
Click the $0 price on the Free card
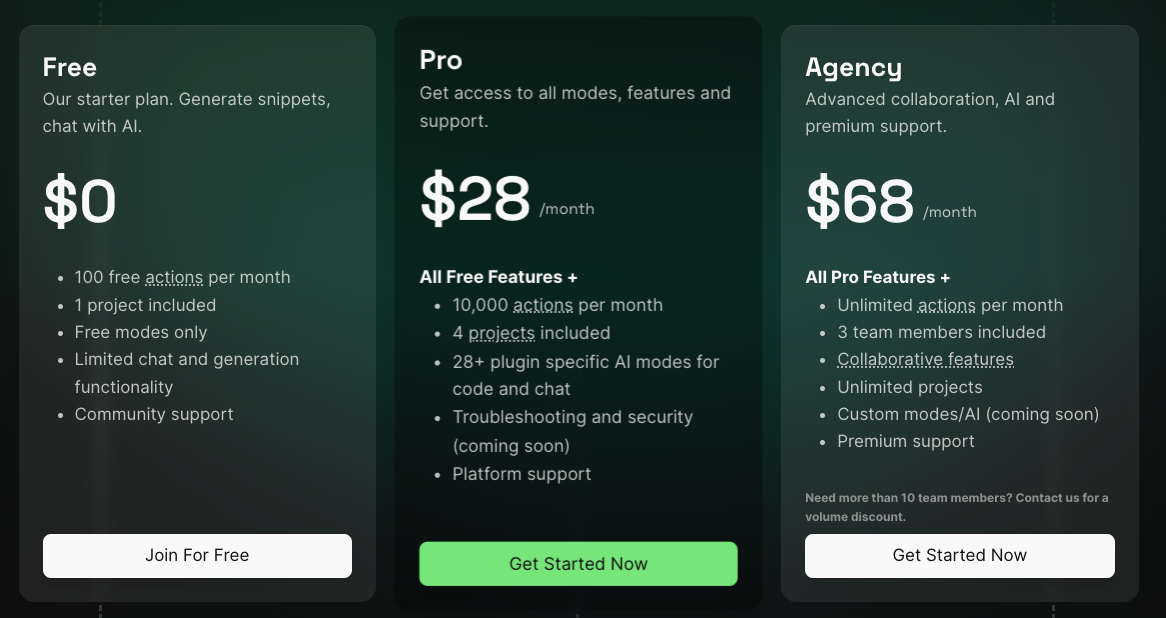tap(80, 202)
